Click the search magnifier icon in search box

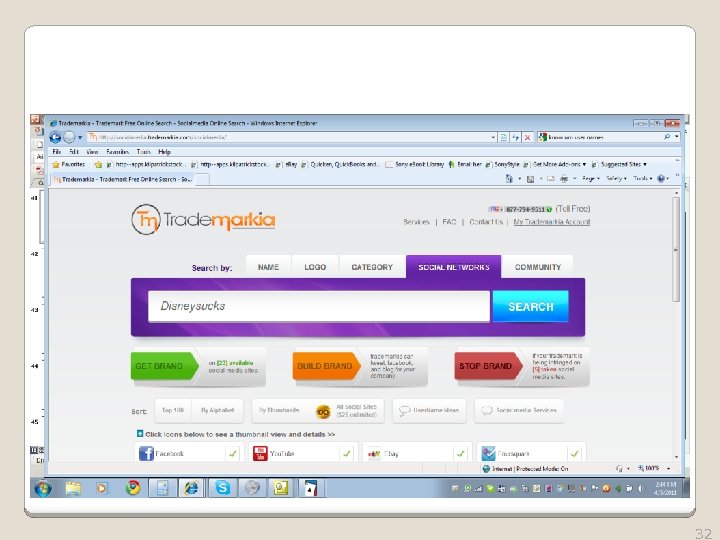(667, 137)
